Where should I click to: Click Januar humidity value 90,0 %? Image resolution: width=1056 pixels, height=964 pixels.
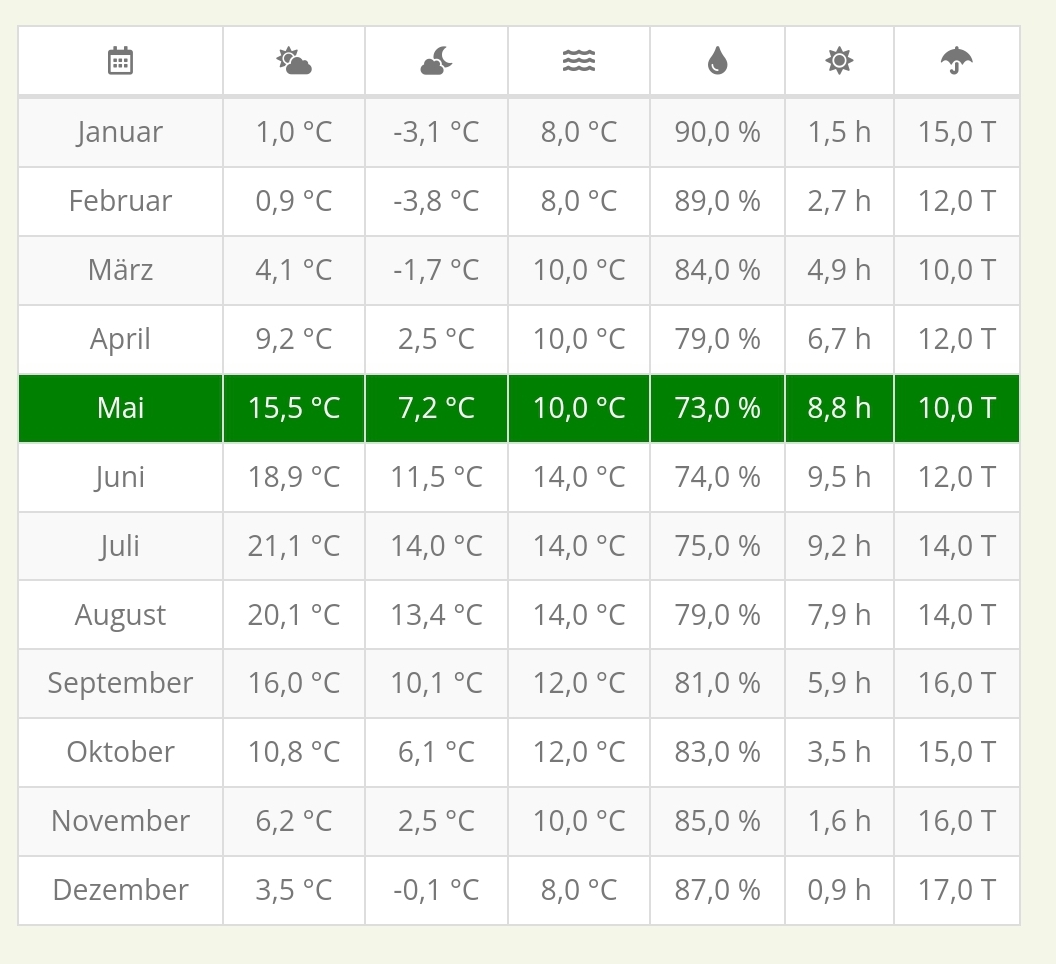(x=717, y=132)
